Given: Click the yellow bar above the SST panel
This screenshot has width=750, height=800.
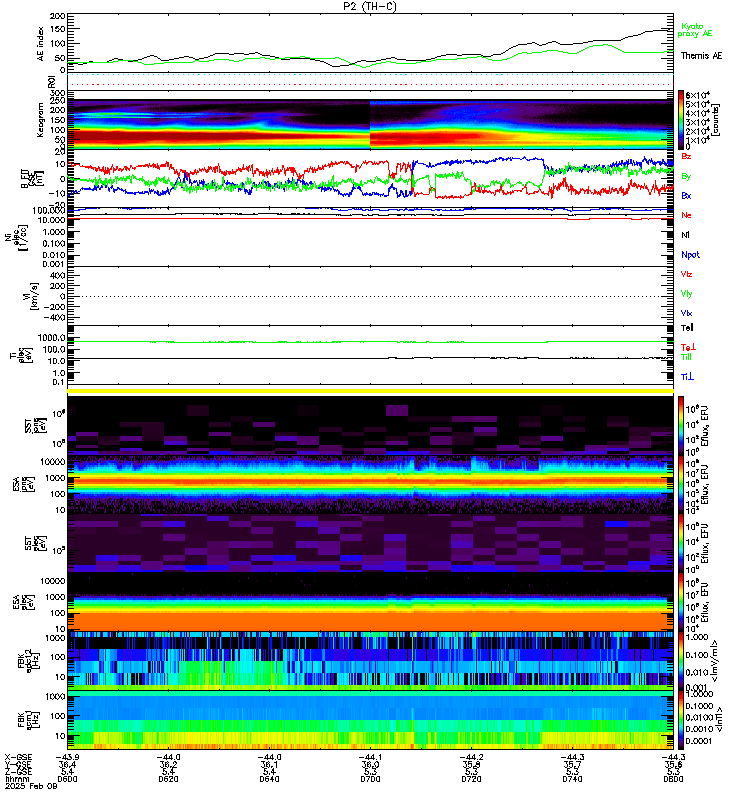Looking at the screenshot, I should pos(370,391).
